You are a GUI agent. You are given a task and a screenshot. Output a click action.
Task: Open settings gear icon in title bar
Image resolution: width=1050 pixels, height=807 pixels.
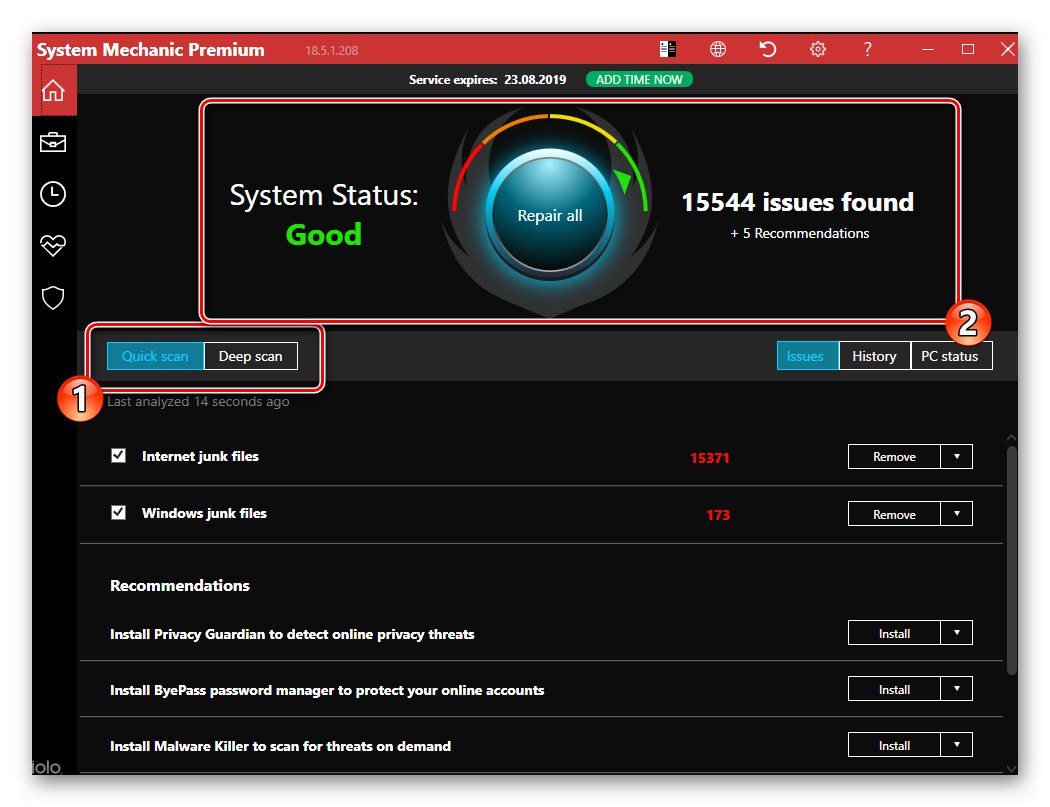coord(818,49)
